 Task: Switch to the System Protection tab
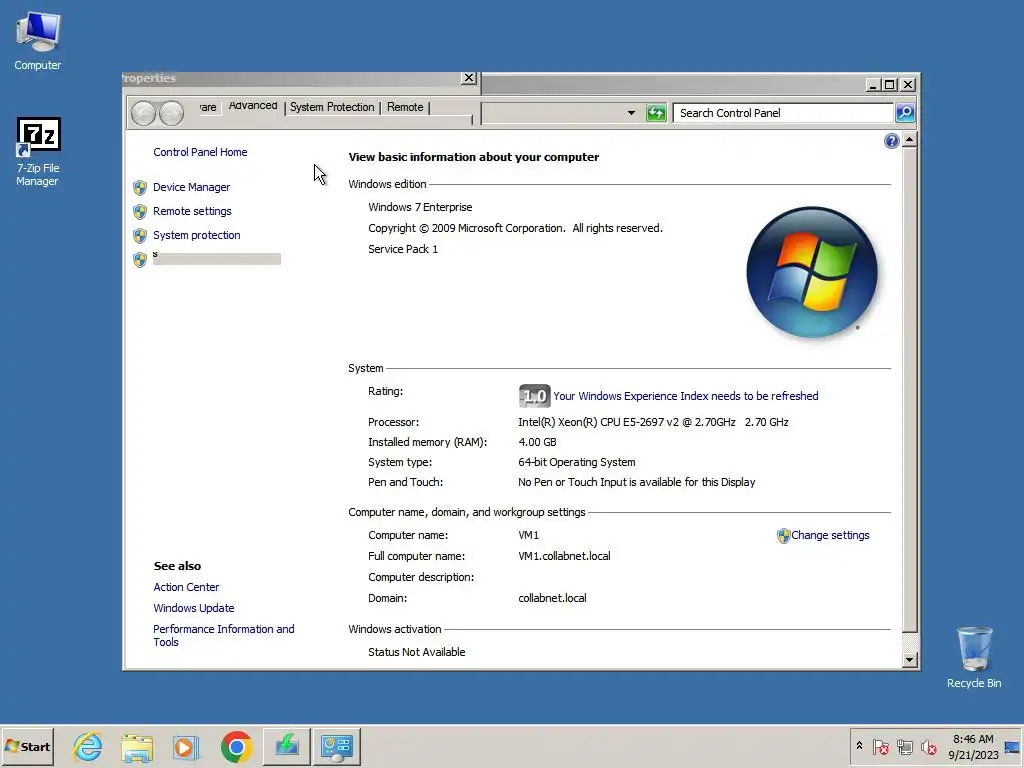pyautogui.click(x=332, y=107)
